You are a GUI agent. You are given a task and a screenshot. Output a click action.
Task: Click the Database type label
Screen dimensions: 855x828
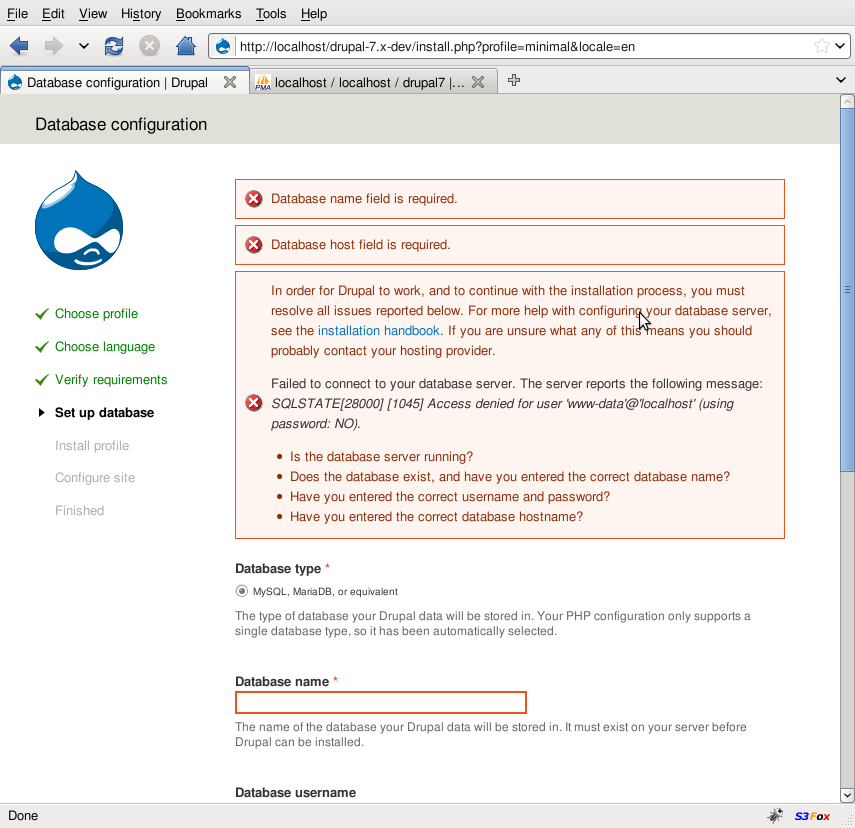click(278, 568)
